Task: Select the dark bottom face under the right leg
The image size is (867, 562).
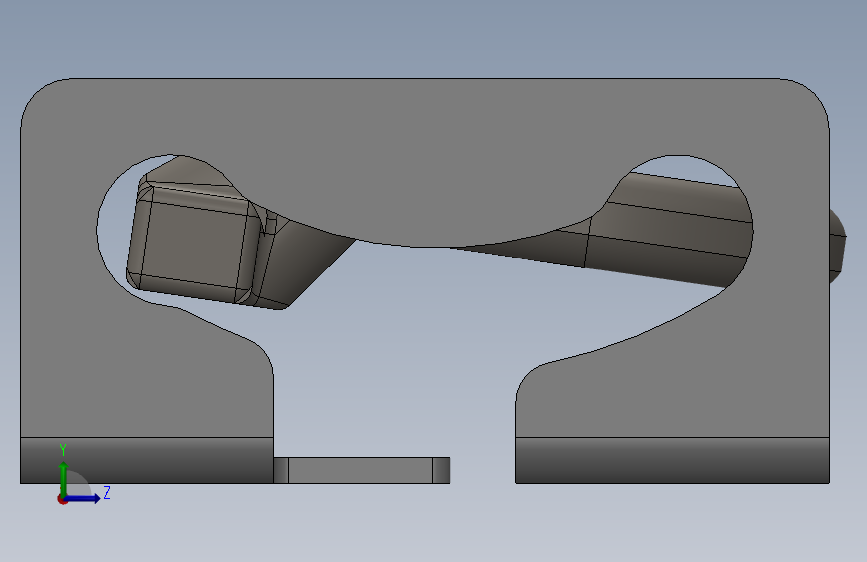Action: [x=672, y=460]
